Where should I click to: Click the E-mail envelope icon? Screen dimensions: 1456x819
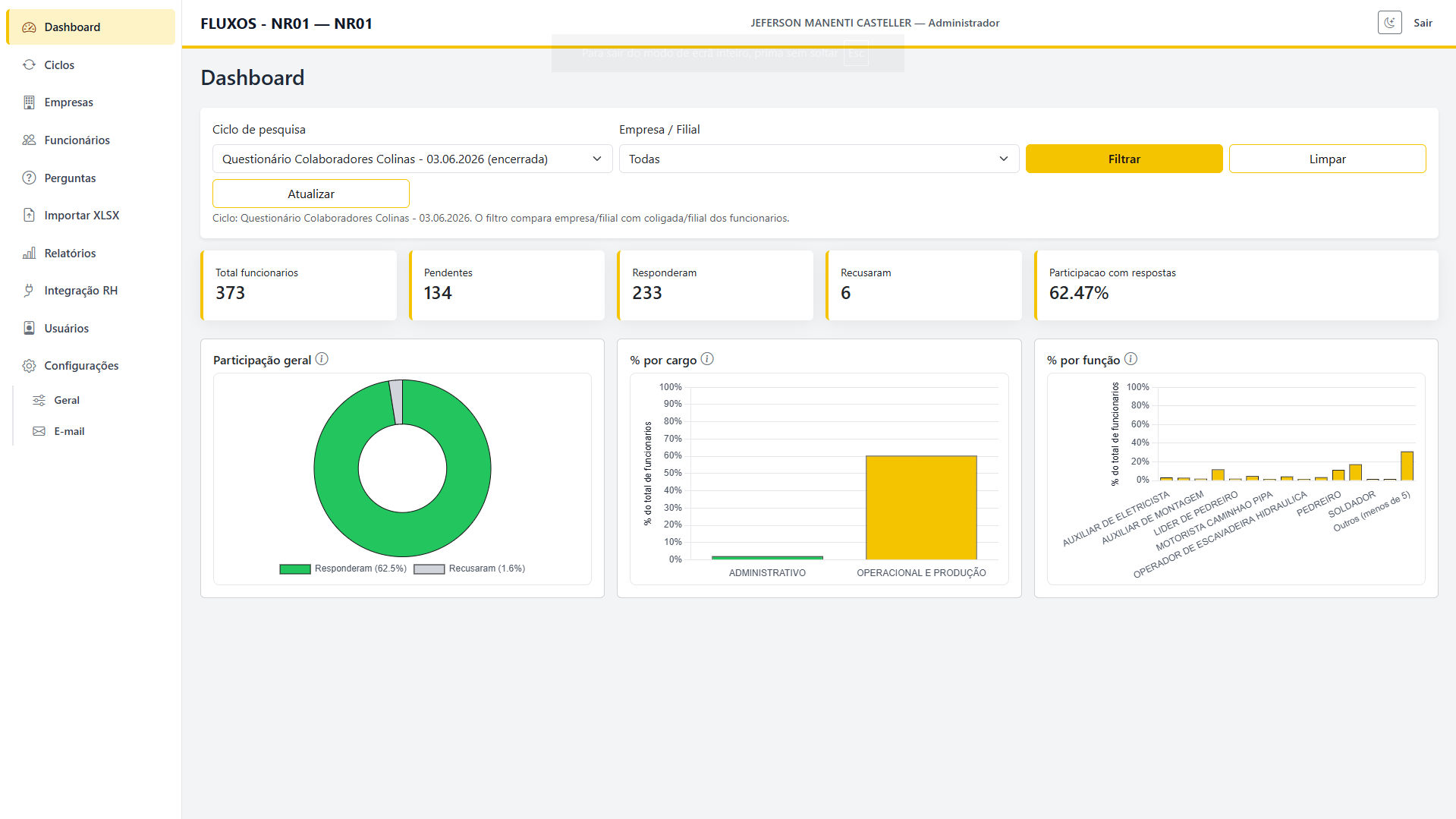39,431
